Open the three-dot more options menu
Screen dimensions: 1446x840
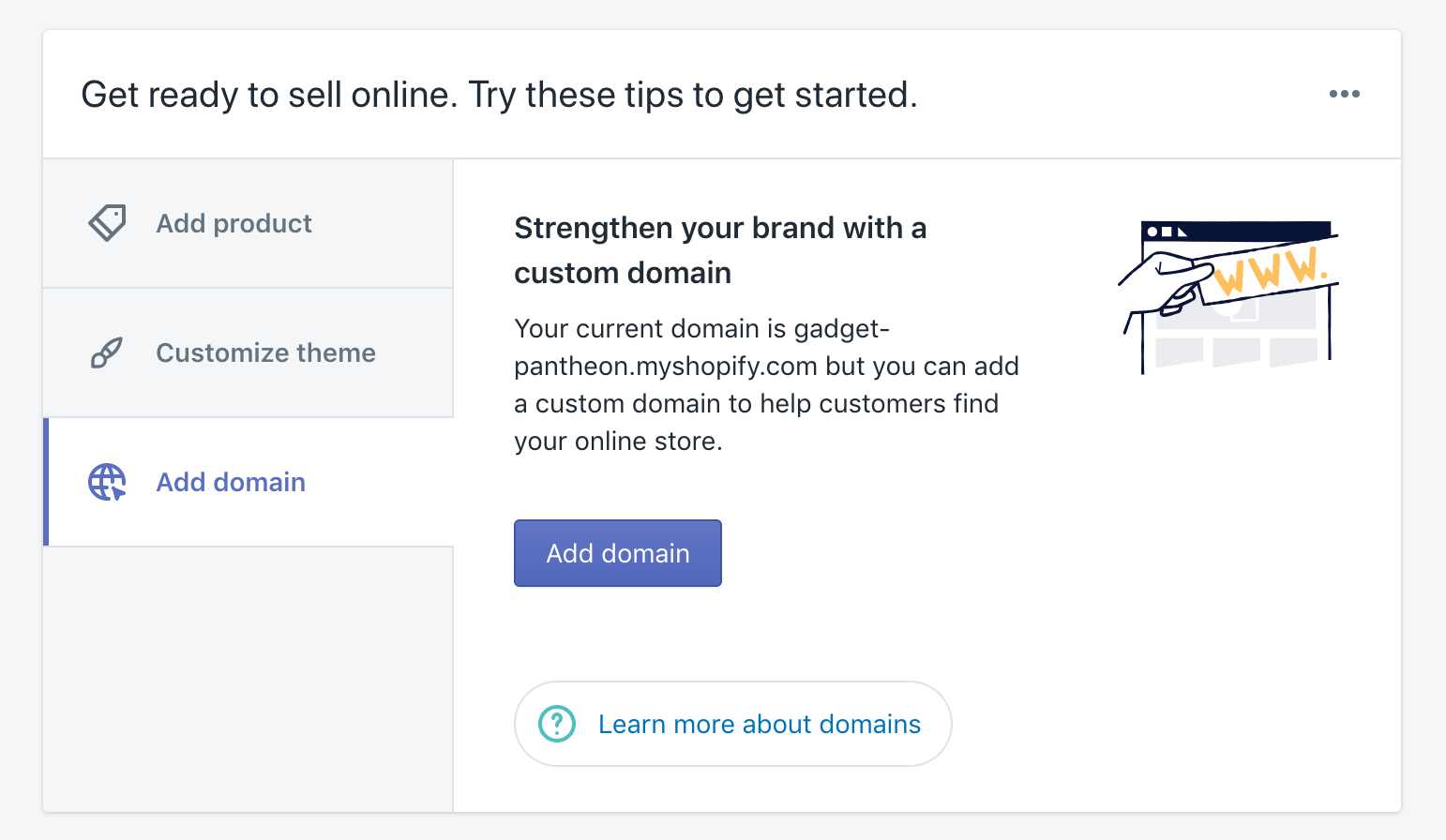pyautogui.click(x=1344, y=94)
